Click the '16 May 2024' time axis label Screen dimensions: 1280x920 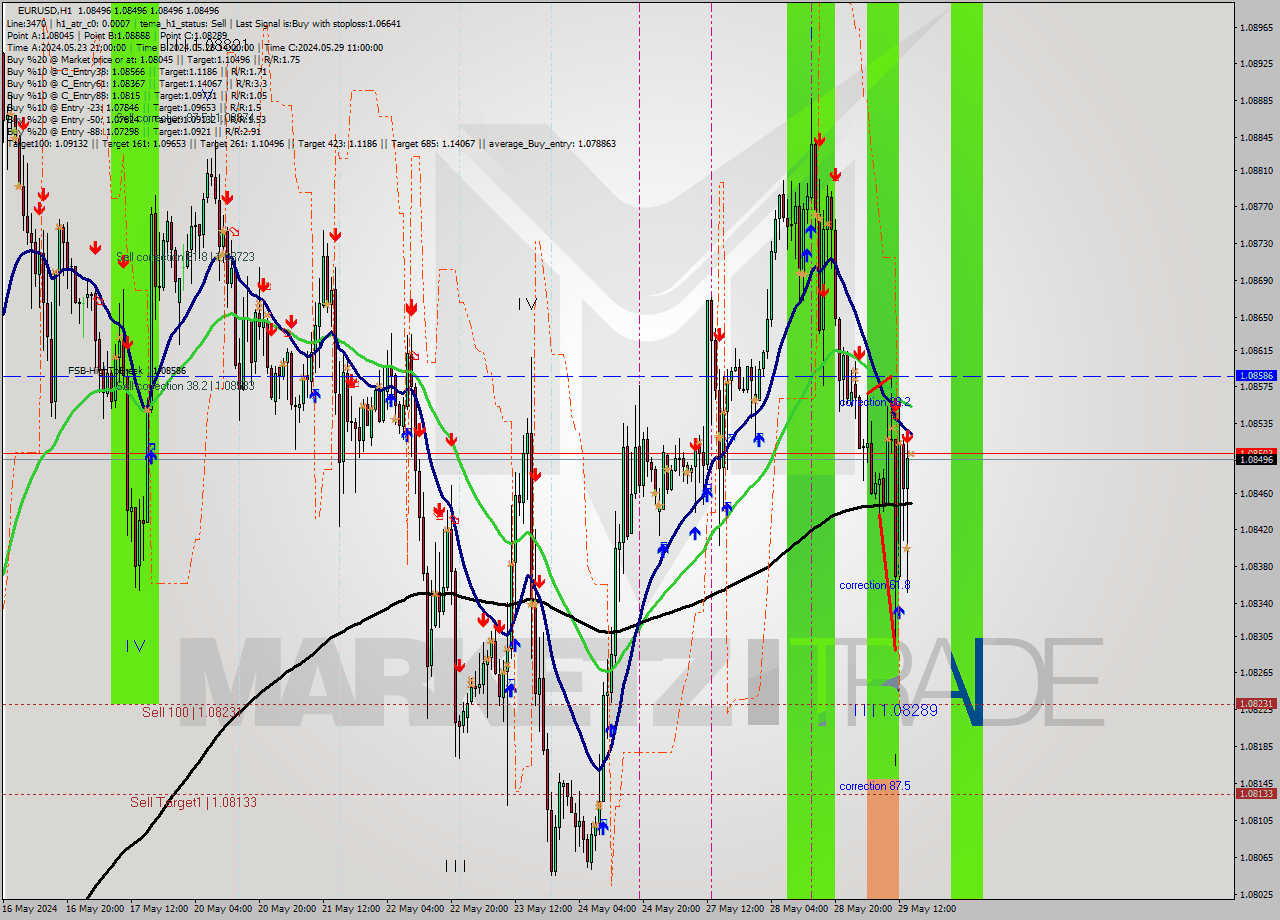pyautogui.click(x=30, y=909)
